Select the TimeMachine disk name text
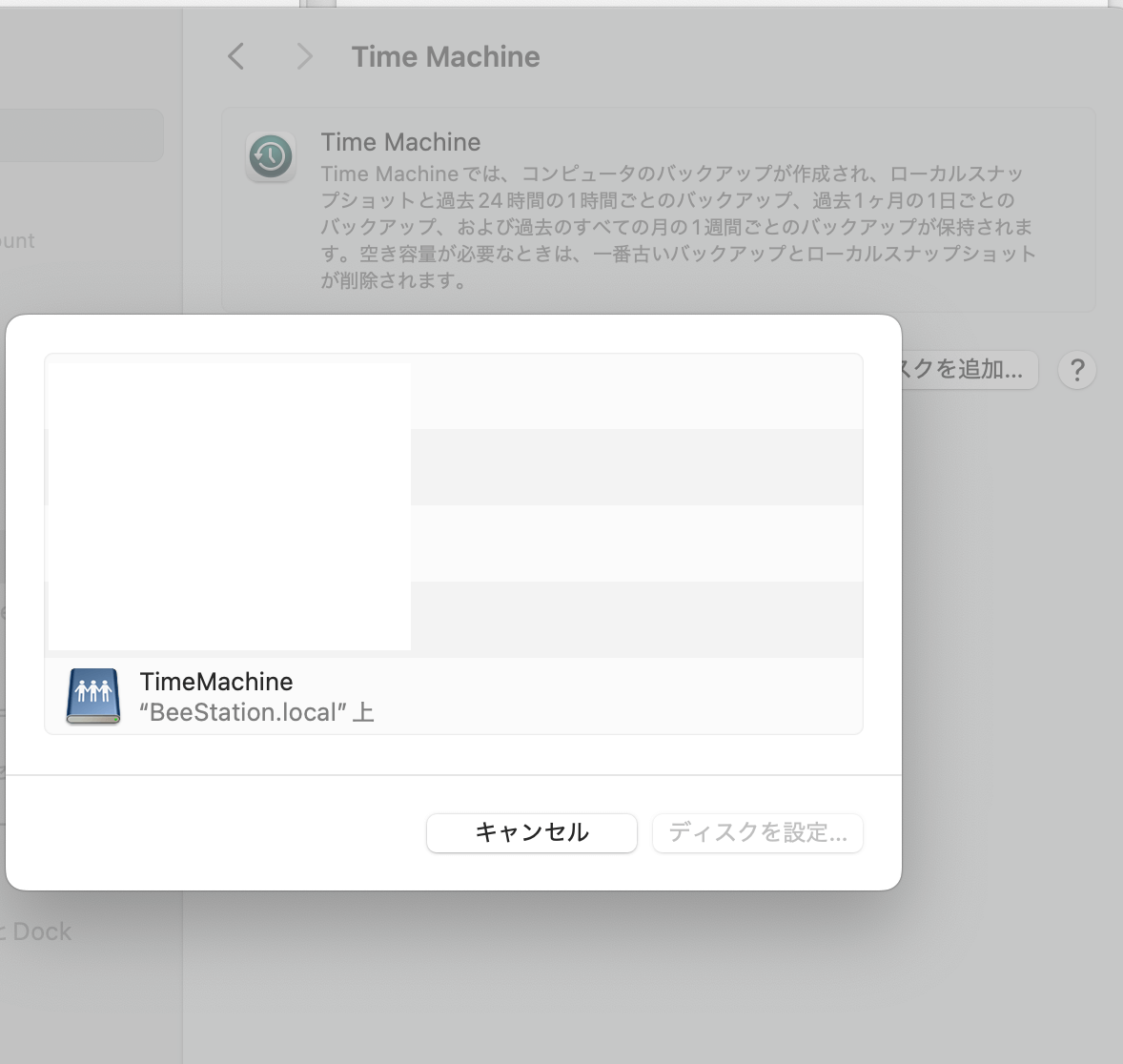Image resolution: width=1123 pixels, height=1064 pixels. click(x=216, y=682)
